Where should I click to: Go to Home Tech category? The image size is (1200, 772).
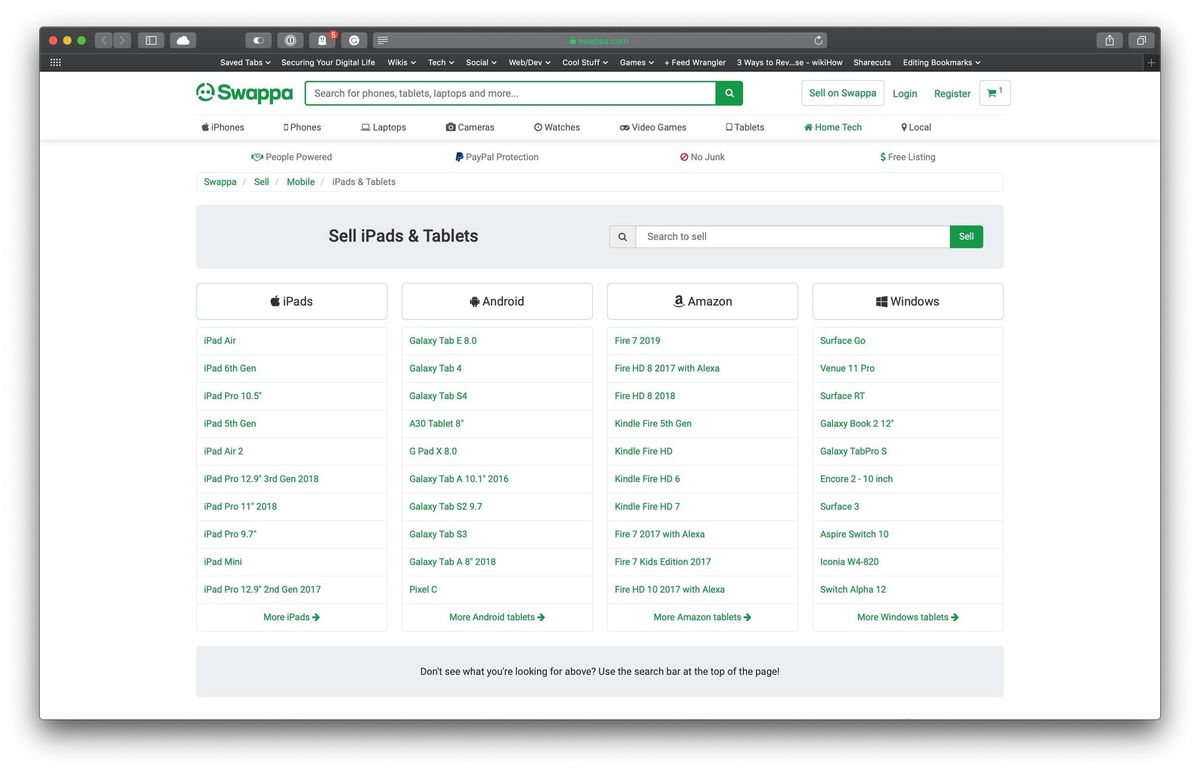pyautogui.click(x=833, y=128)
